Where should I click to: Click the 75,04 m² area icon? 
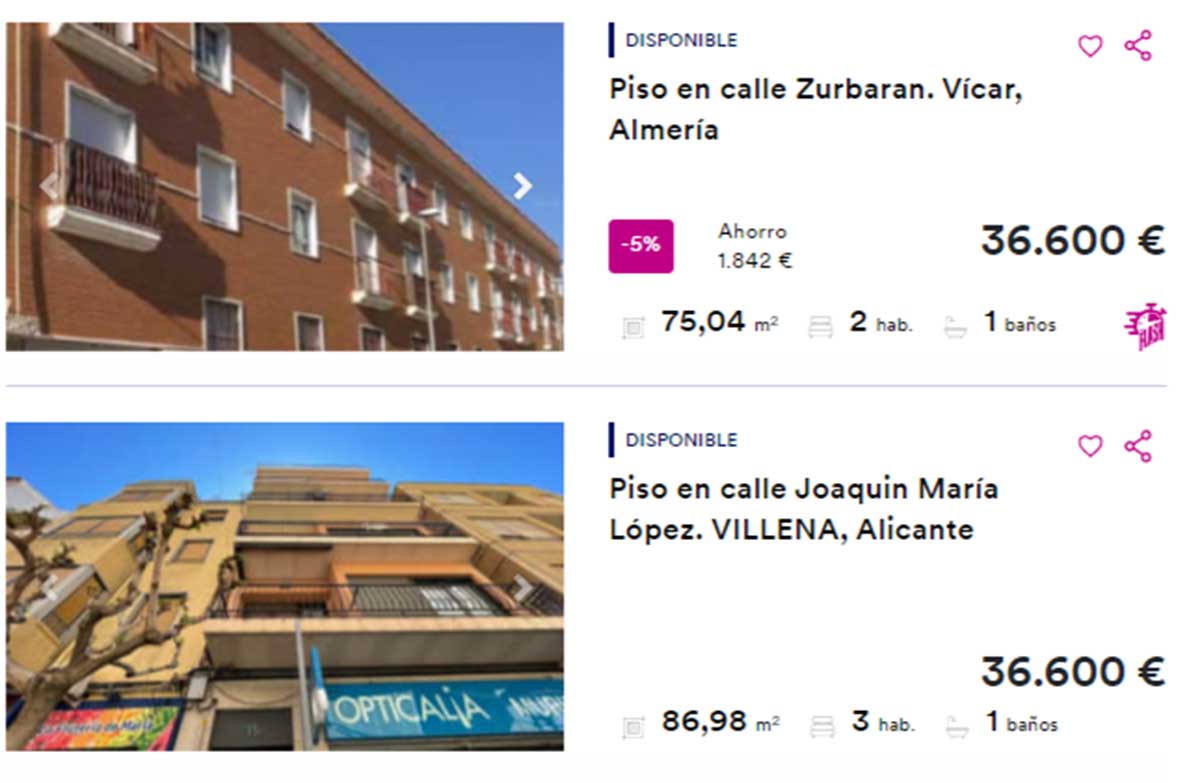(x=633, y=326)
